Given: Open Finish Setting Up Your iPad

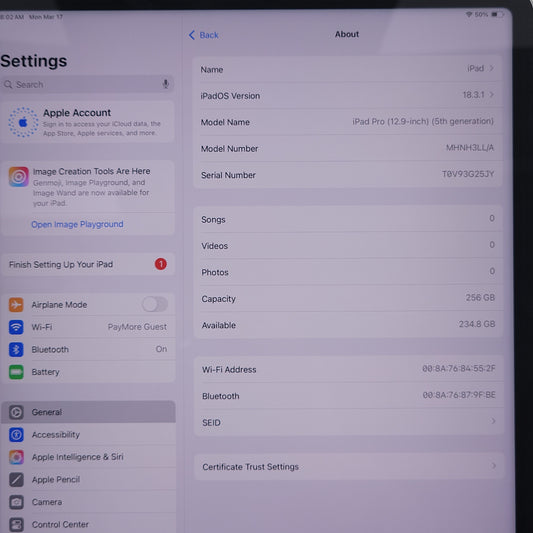Looking at the screenshot, I should 88,264.
